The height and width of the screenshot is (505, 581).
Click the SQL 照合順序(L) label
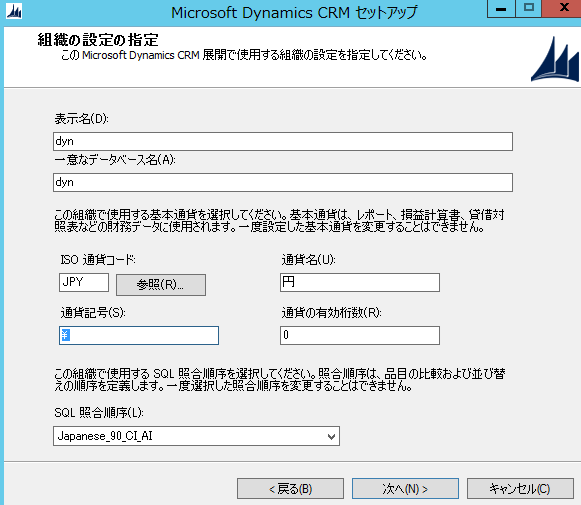click(x=99, y=412)
